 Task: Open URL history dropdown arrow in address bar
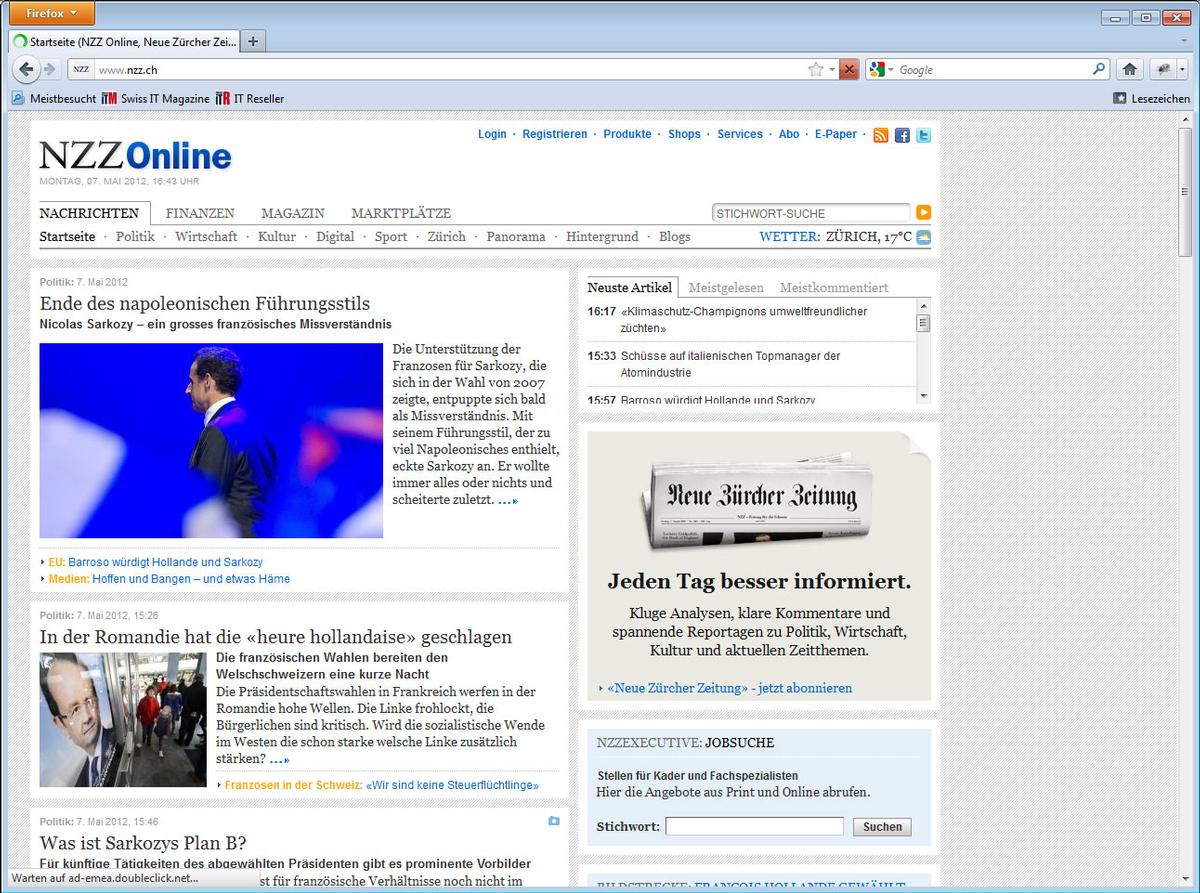pyautogui.click(x=832, y=69)
